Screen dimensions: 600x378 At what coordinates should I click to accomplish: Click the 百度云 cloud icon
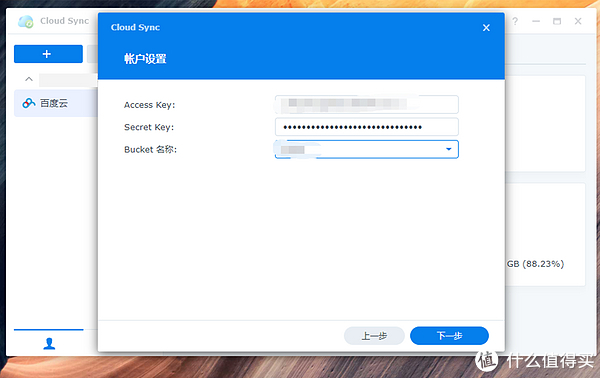click(x=29, y=103)
